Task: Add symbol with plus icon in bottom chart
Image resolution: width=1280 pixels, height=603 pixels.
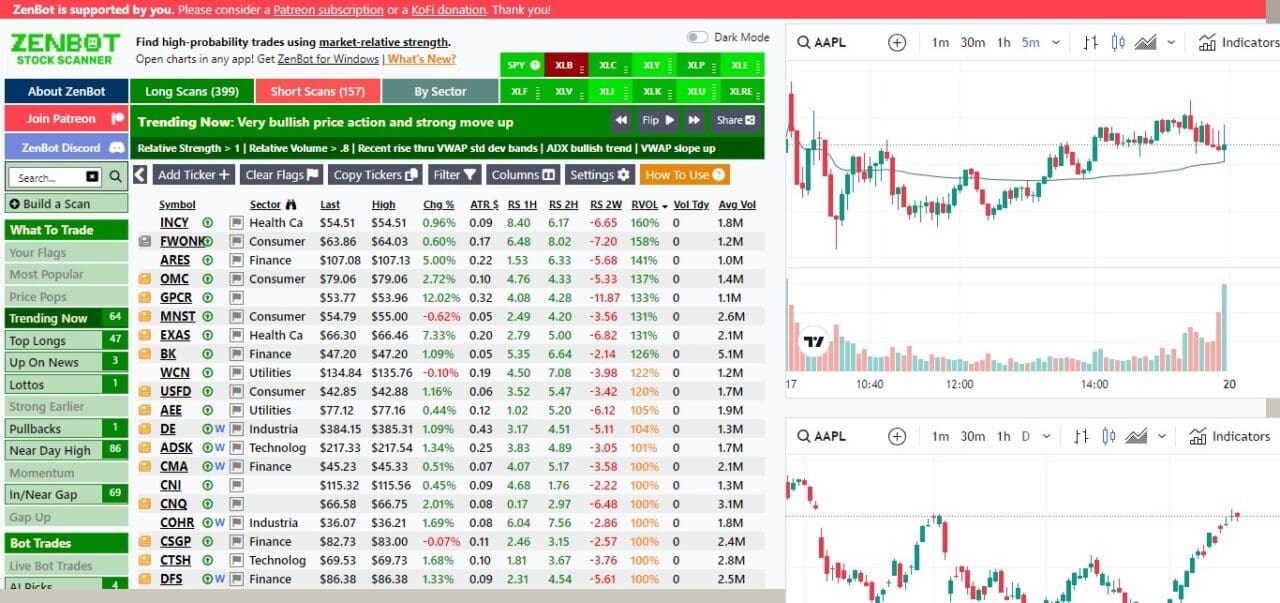Action: 897,436
